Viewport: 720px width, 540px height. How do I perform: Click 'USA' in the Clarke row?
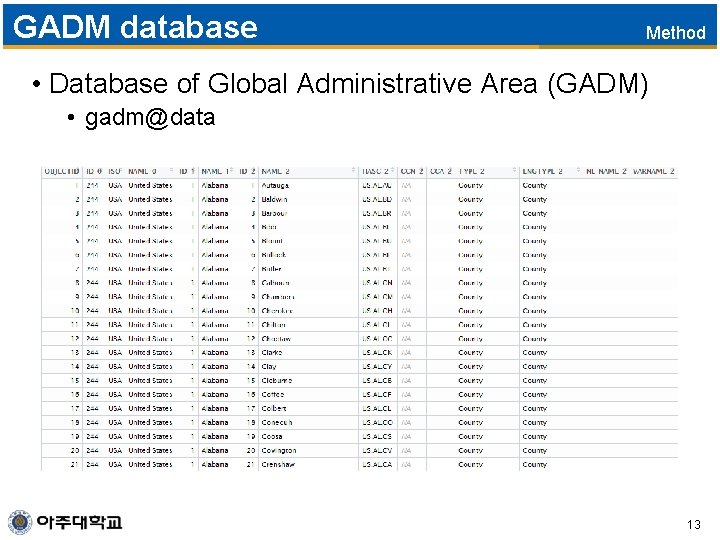(x=115, y=353)
